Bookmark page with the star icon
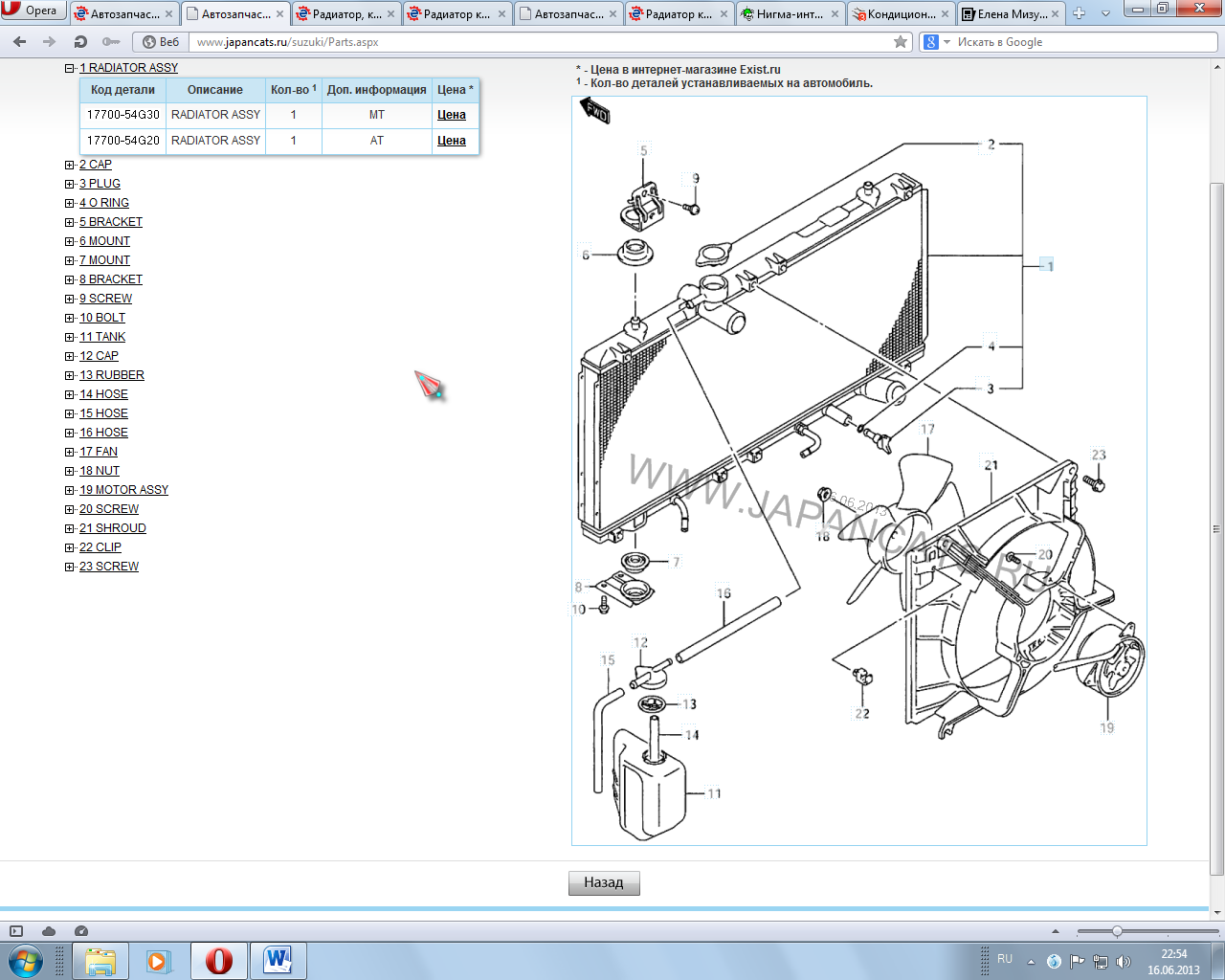Screen dimensions: 1225x980 tap(900, 42)
